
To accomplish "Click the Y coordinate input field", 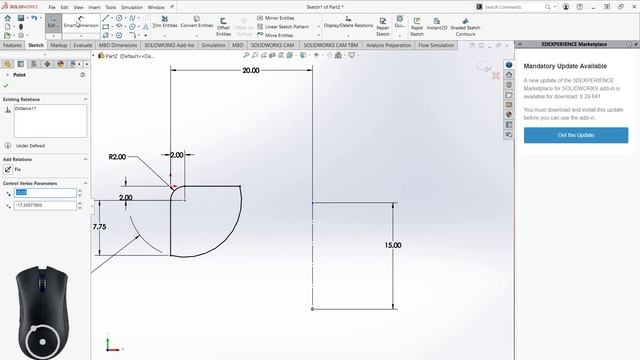I will [x=45, y=205].
